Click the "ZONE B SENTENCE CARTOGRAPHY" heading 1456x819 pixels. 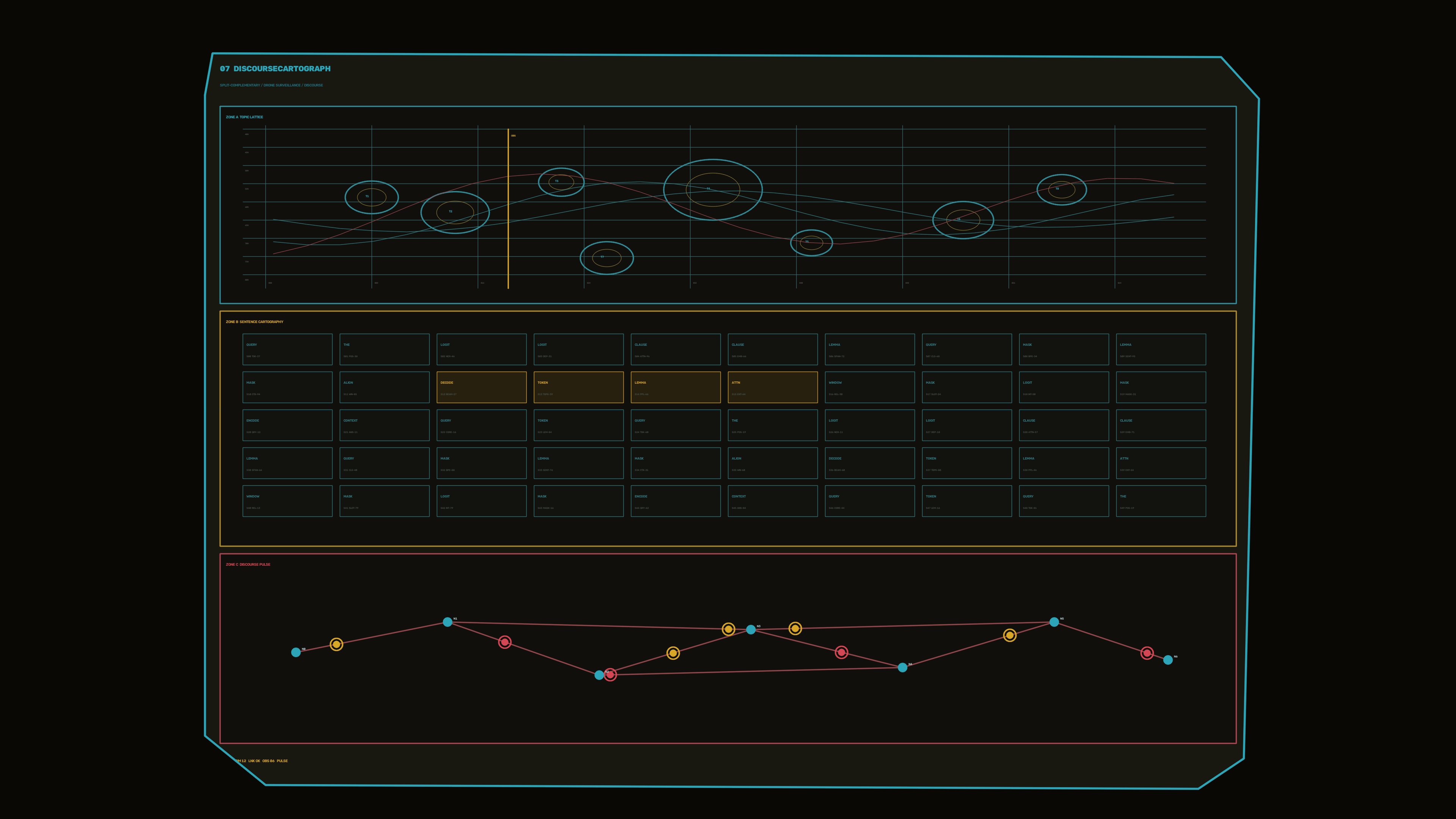tap(254, 322)
